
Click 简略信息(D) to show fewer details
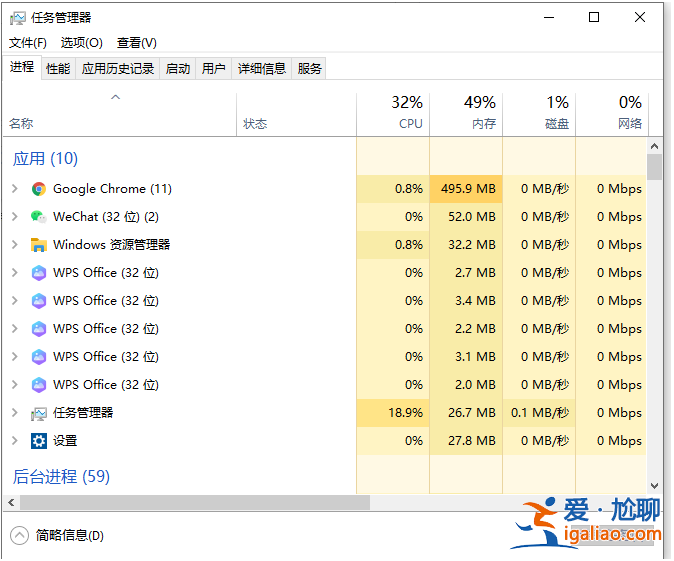tap(70, 536)
